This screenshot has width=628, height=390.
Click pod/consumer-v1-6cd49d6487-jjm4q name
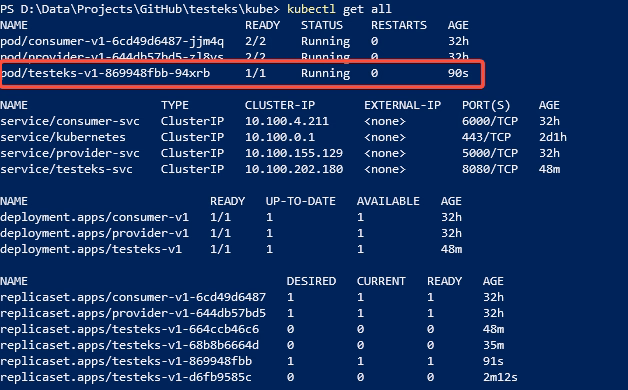112,41
